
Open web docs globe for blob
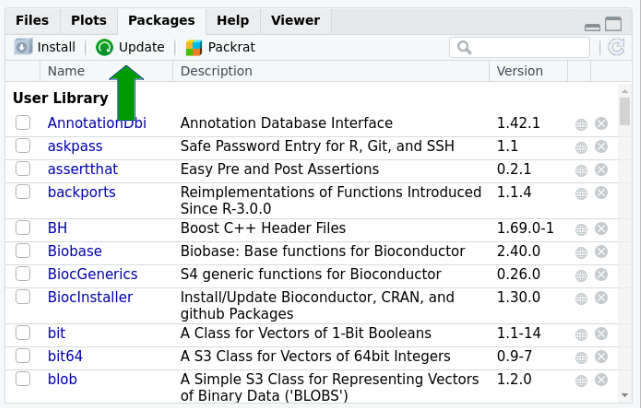tap(581, 380)
